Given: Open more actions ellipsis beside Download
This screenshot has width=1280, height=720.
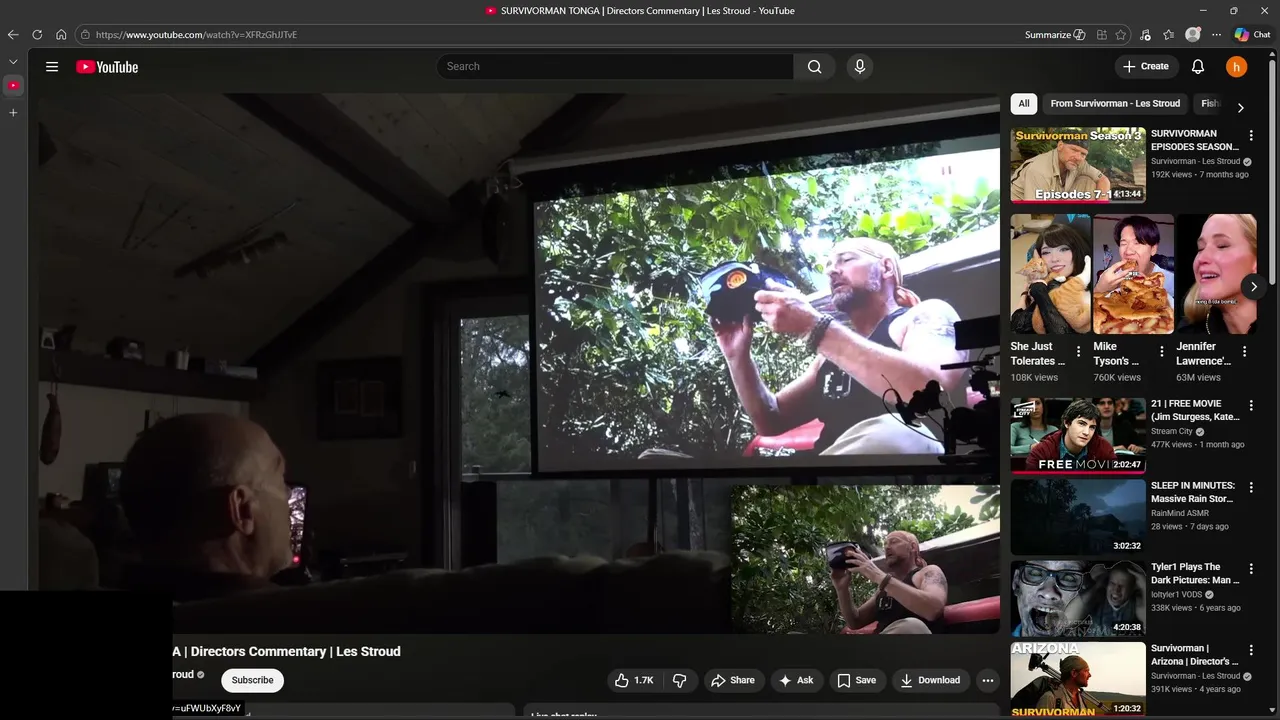Looking at the screenshot, I should coord(988,680).
